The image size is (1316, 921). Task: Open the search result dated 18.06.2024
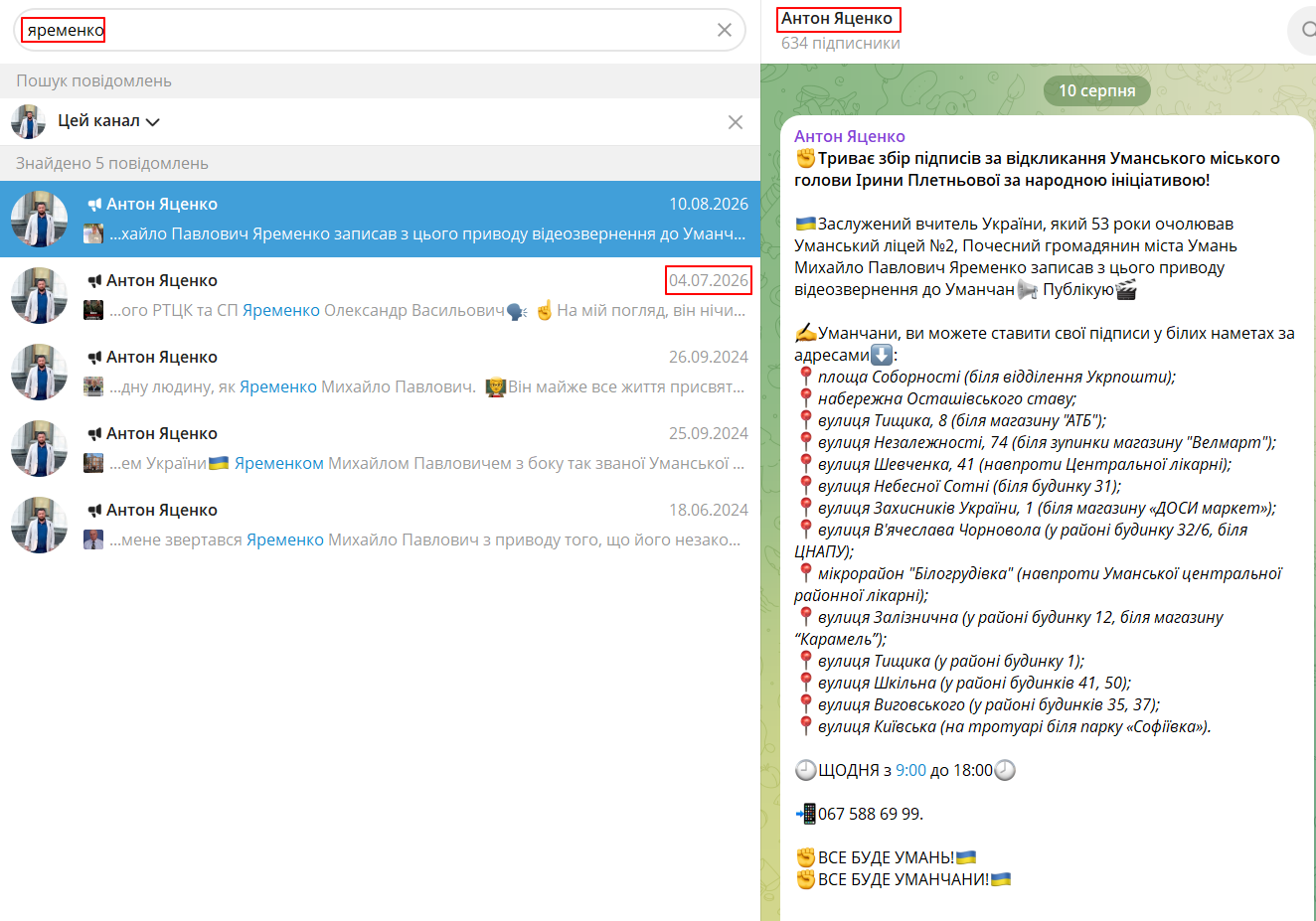pos(380,525)
